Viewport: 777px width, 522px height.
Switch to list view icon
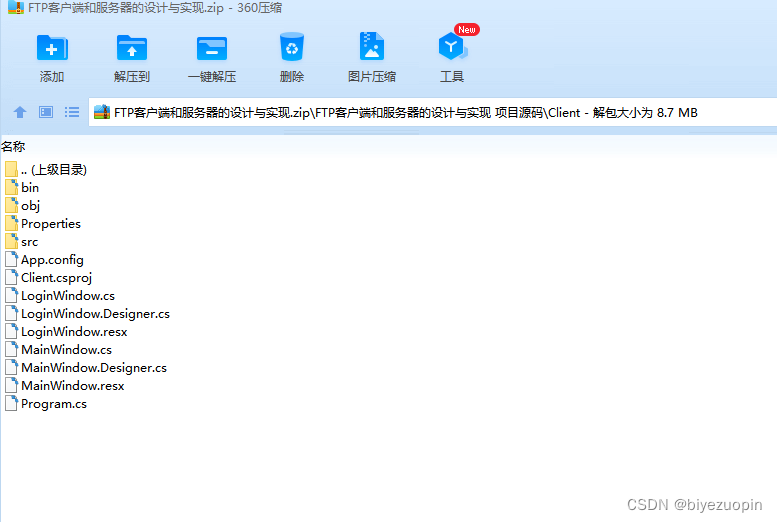tap(72, 112)
